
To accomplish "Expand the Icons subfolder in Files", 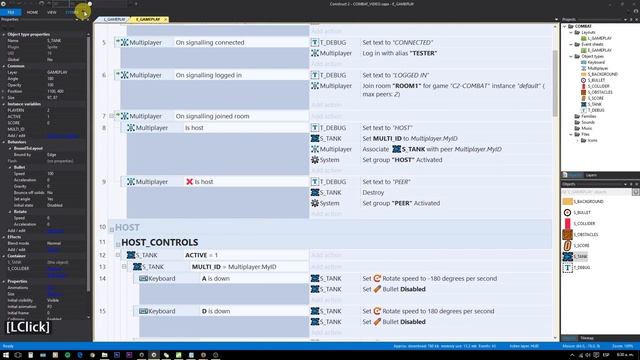I will 577,140.
